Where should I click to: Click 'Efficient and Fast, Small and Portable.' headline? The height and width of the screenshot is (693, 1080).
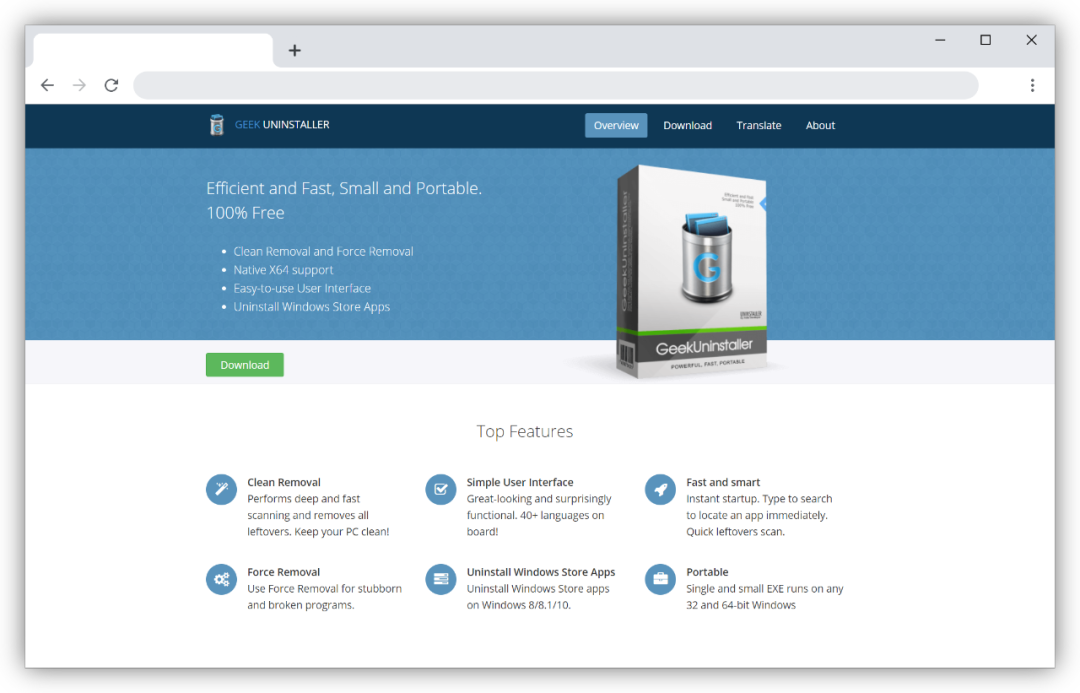(x=344, y=188)
